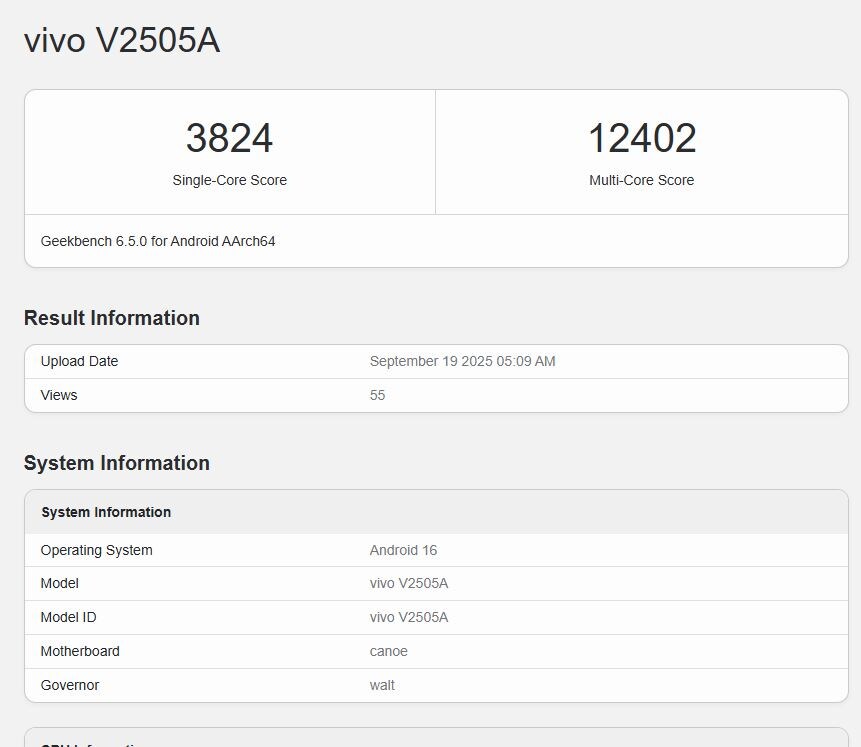Select vivo V2505A in the Model row
The height and width of the screenshot is (747, 861).
(x=409, y=583)
